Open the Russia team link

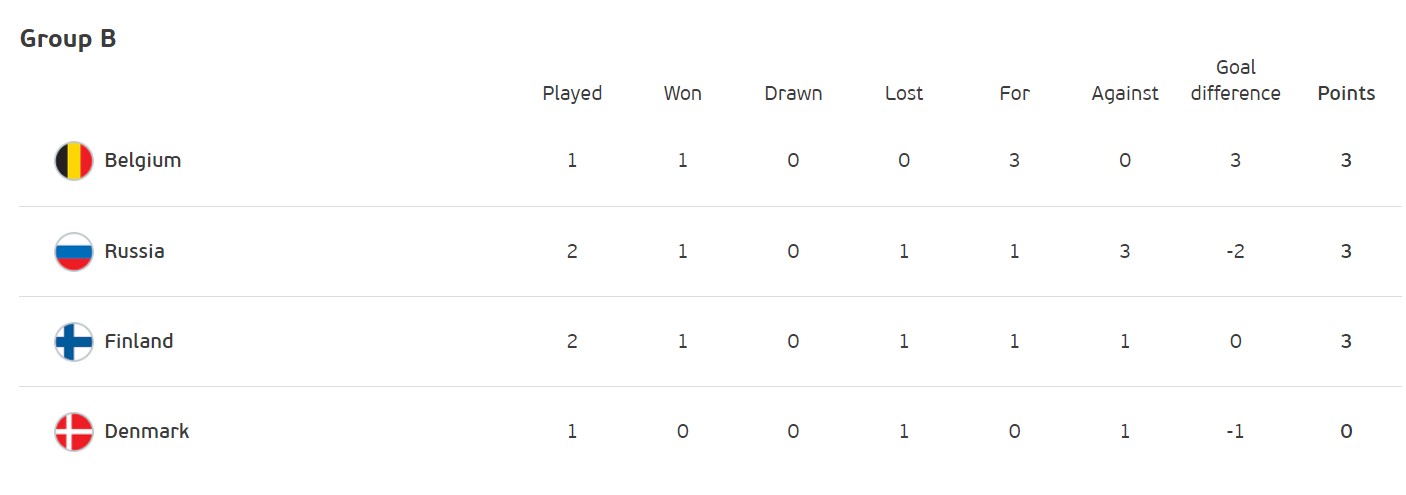click(x=134, y=251)
